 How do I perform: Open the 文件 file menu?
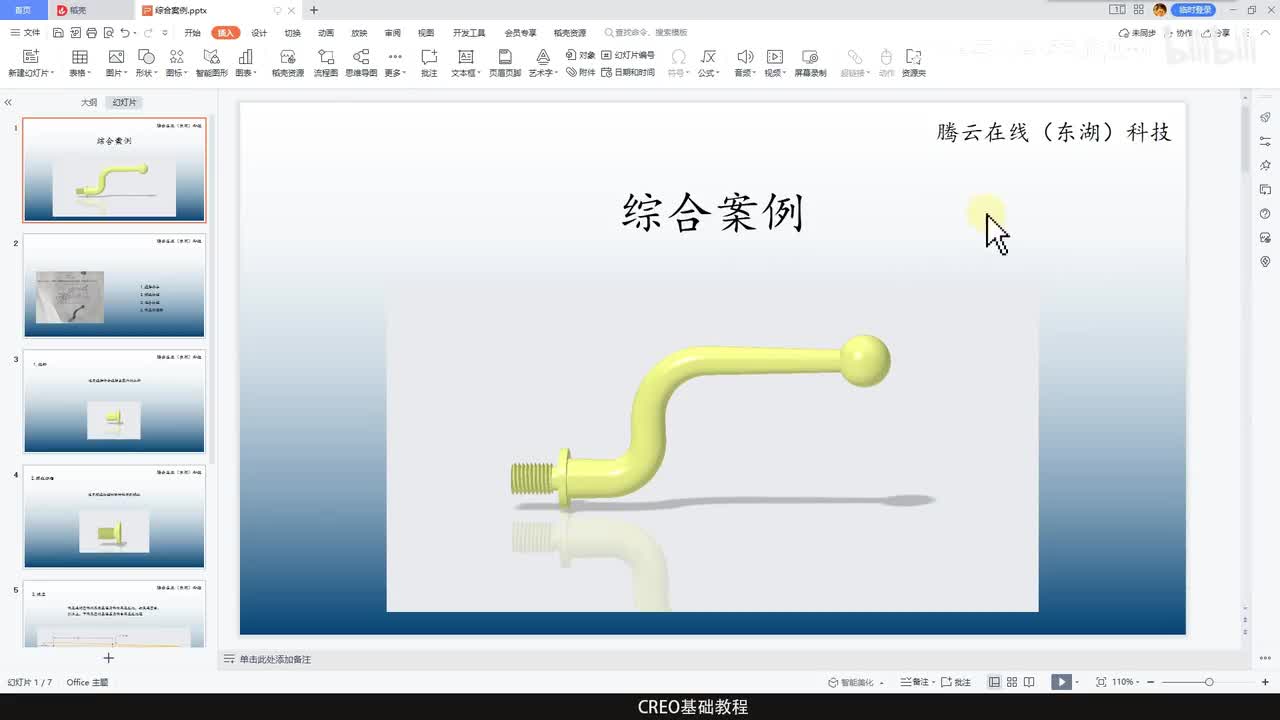26,33
